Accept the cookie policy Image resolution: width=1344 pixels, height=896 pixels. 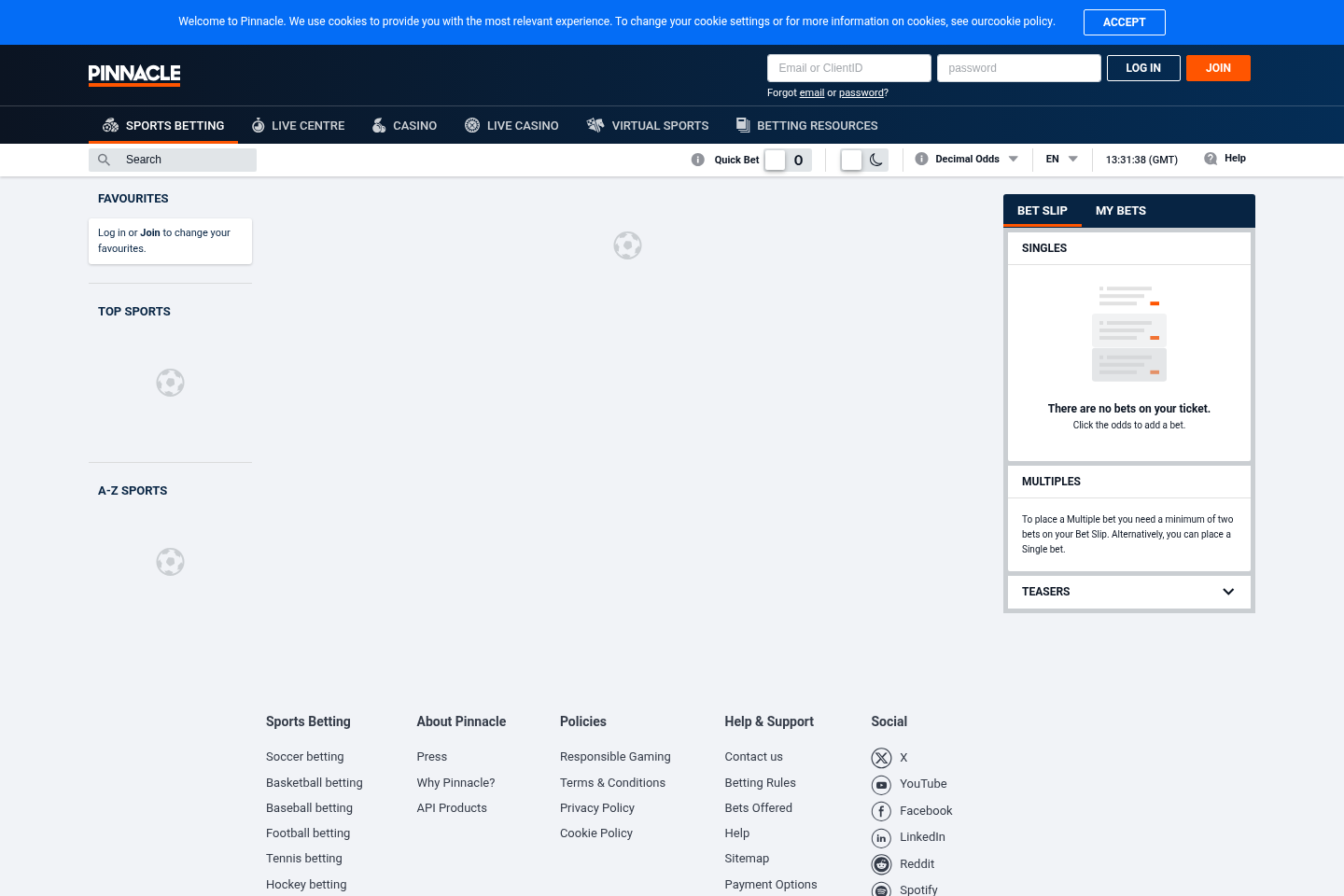click(x=1125, y=22)
